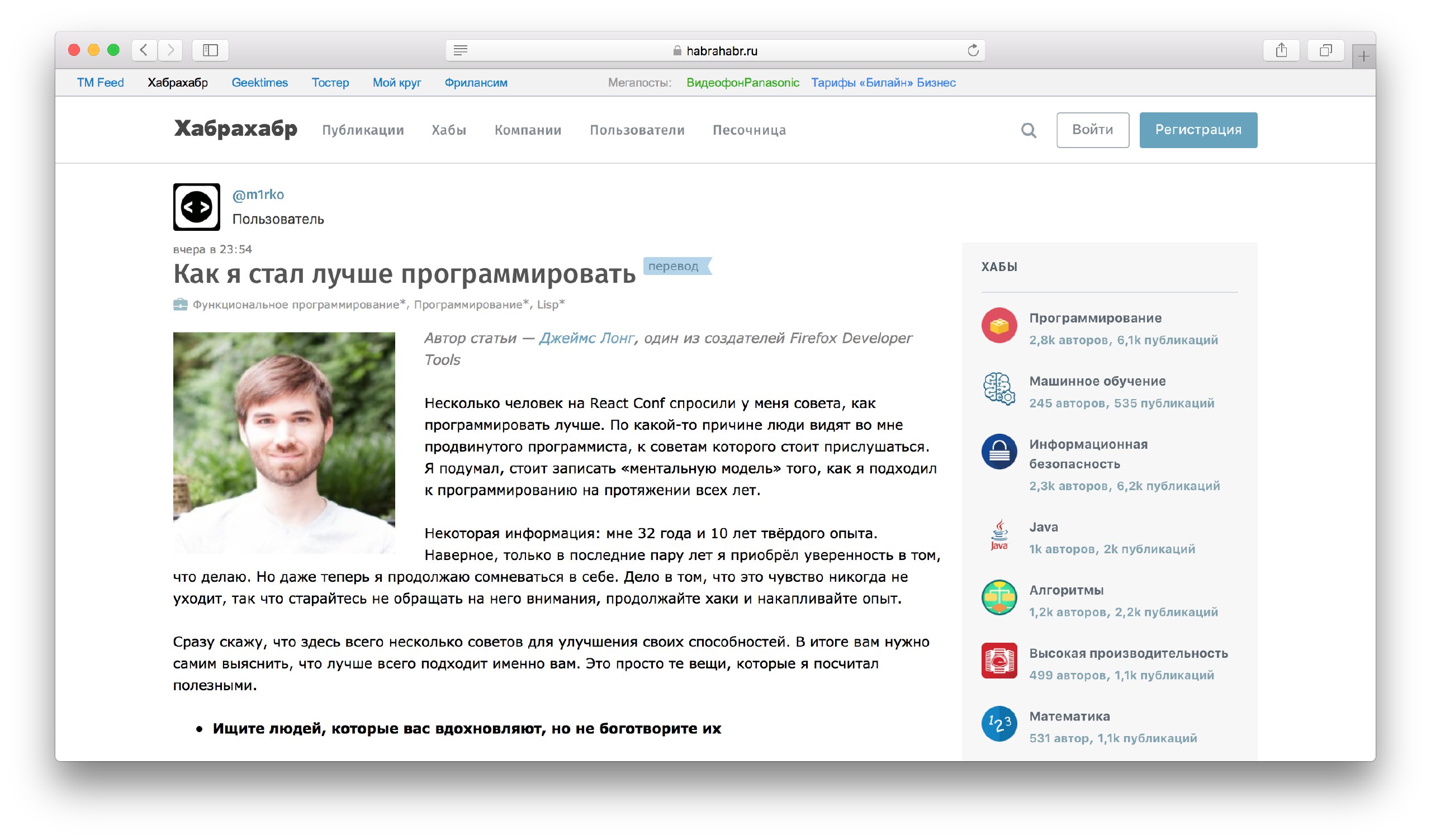Click the Хабрахабр site logo
Image resolution: width=1431 pixels, height=840 pixels.
pos(235,129)
